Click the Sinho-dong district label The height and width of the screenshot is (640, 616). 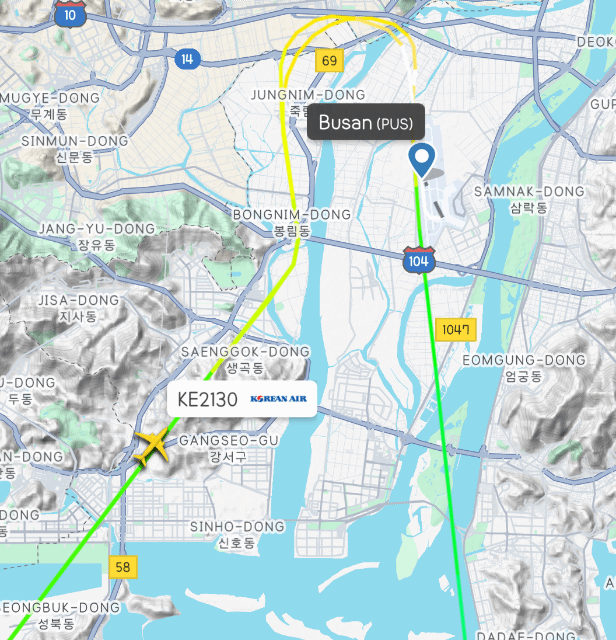click(x=237, y=534)
